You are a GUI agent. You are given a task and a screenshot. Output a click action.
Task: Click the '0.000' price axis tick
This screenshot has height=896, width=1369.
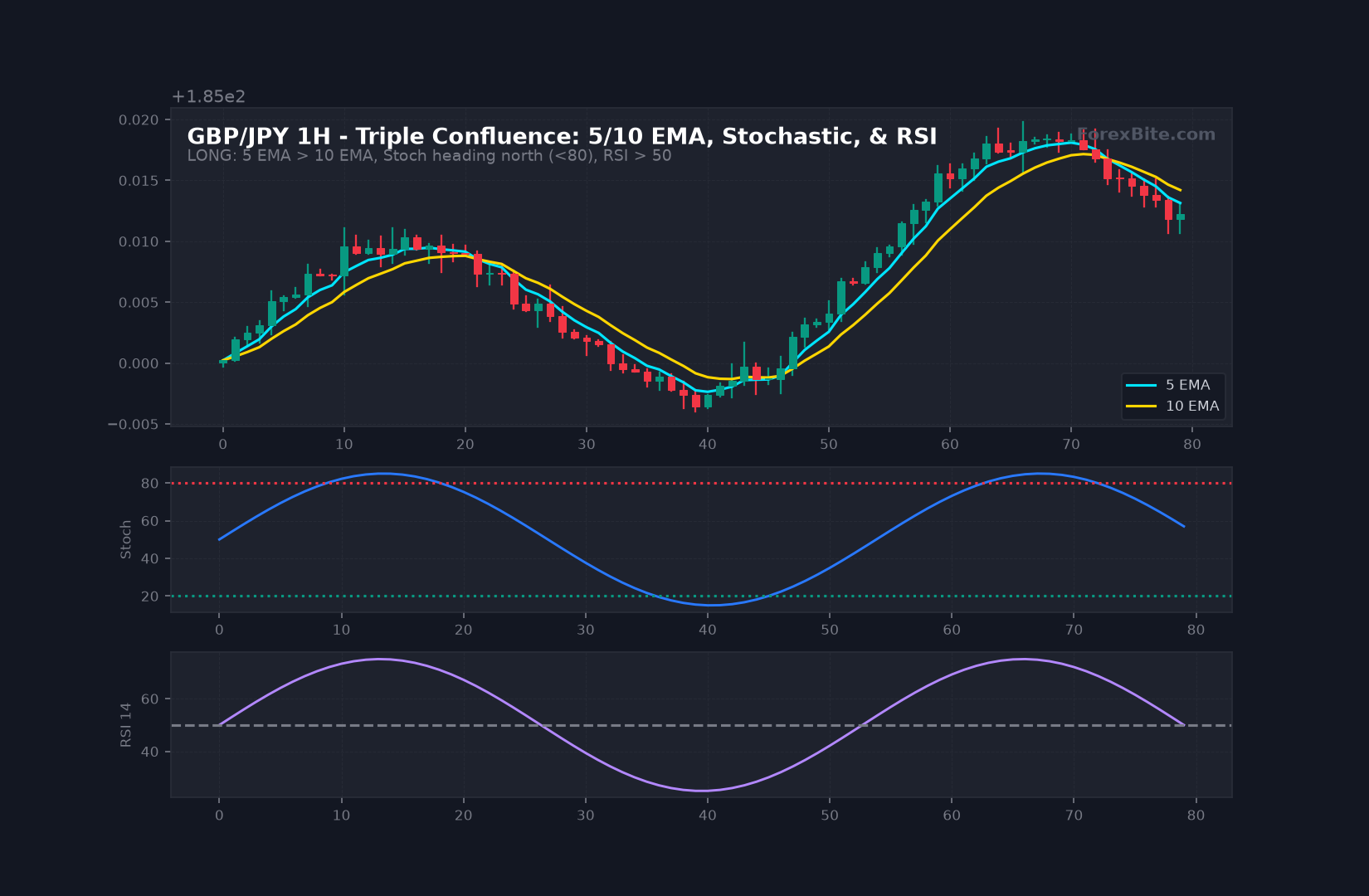click(x=139, y=363)
